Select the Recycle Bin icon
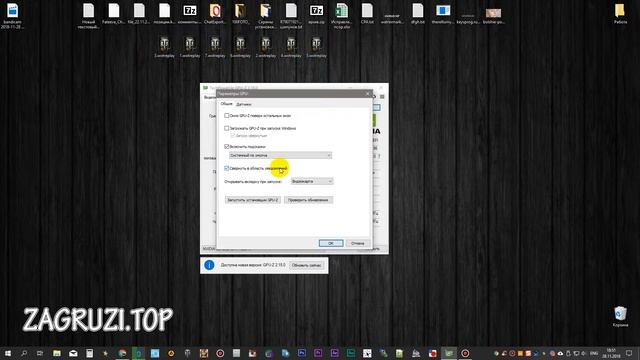 (620, 317)
